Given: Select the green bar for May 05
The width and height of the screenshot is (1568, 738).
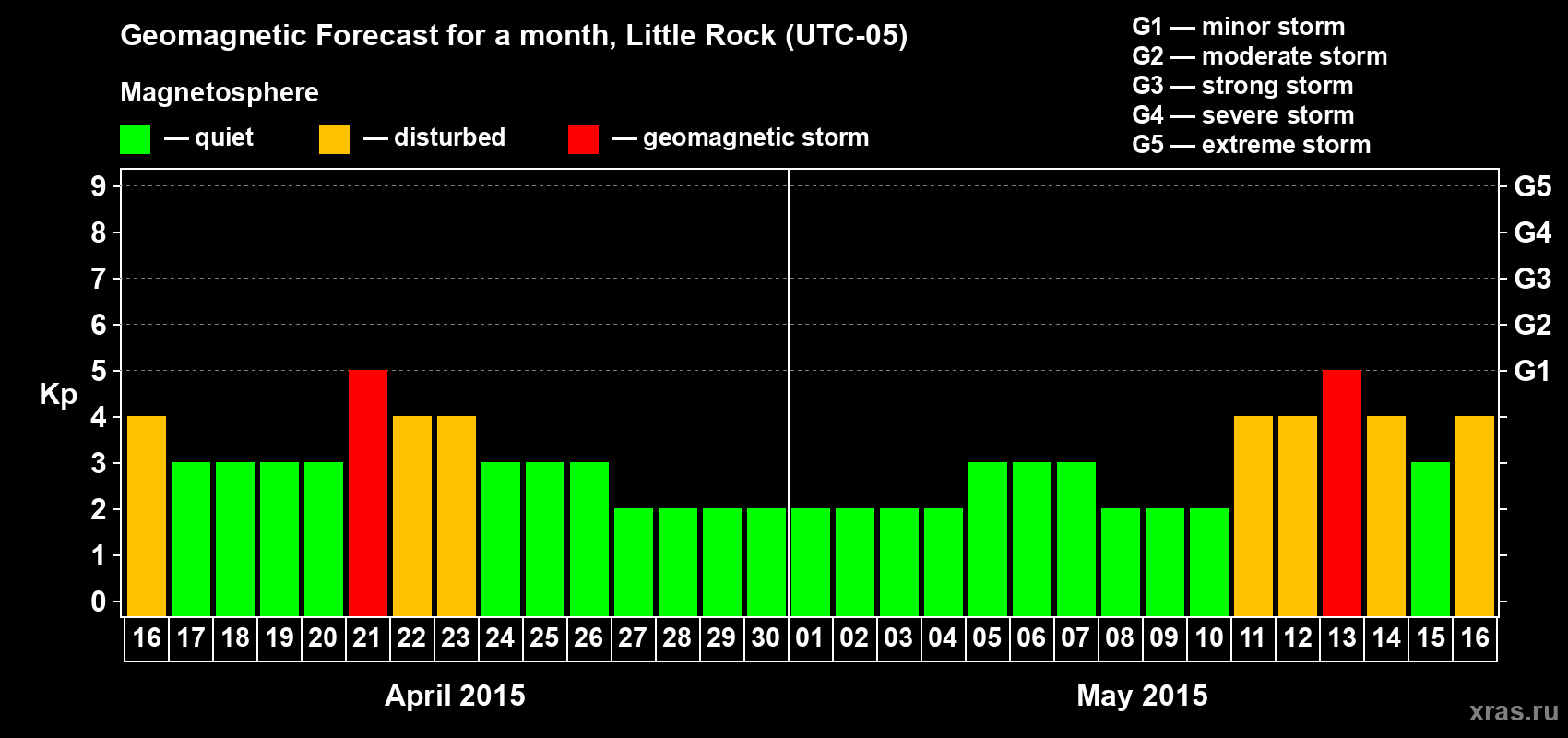Looking at the screenshot, I should tap(988, 539).
